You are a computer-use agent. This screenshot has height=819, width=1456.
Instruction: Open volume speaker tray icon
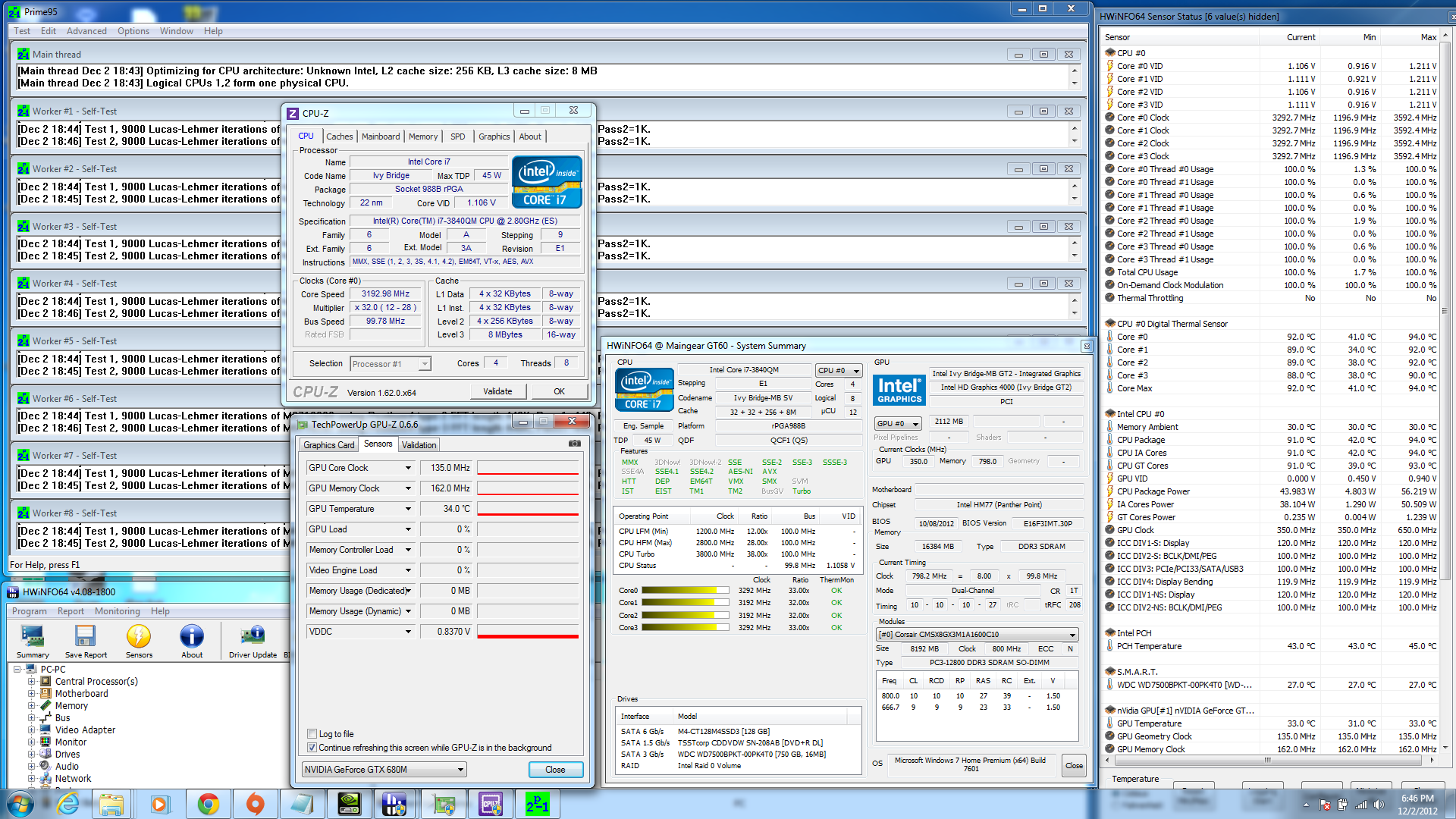pyautogui.click(x=1379, y=805)
